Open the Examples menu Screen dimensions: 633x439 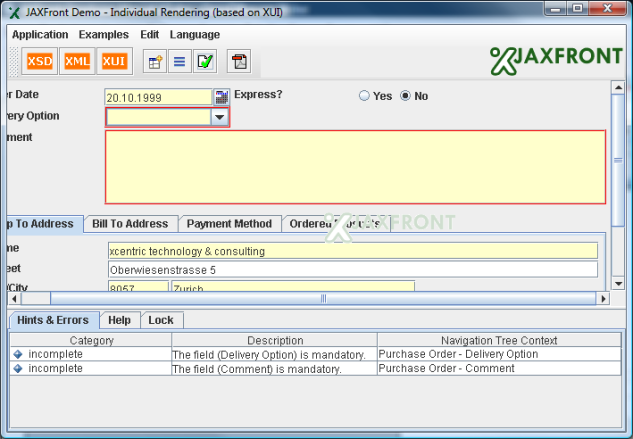[x=104, y=34]
